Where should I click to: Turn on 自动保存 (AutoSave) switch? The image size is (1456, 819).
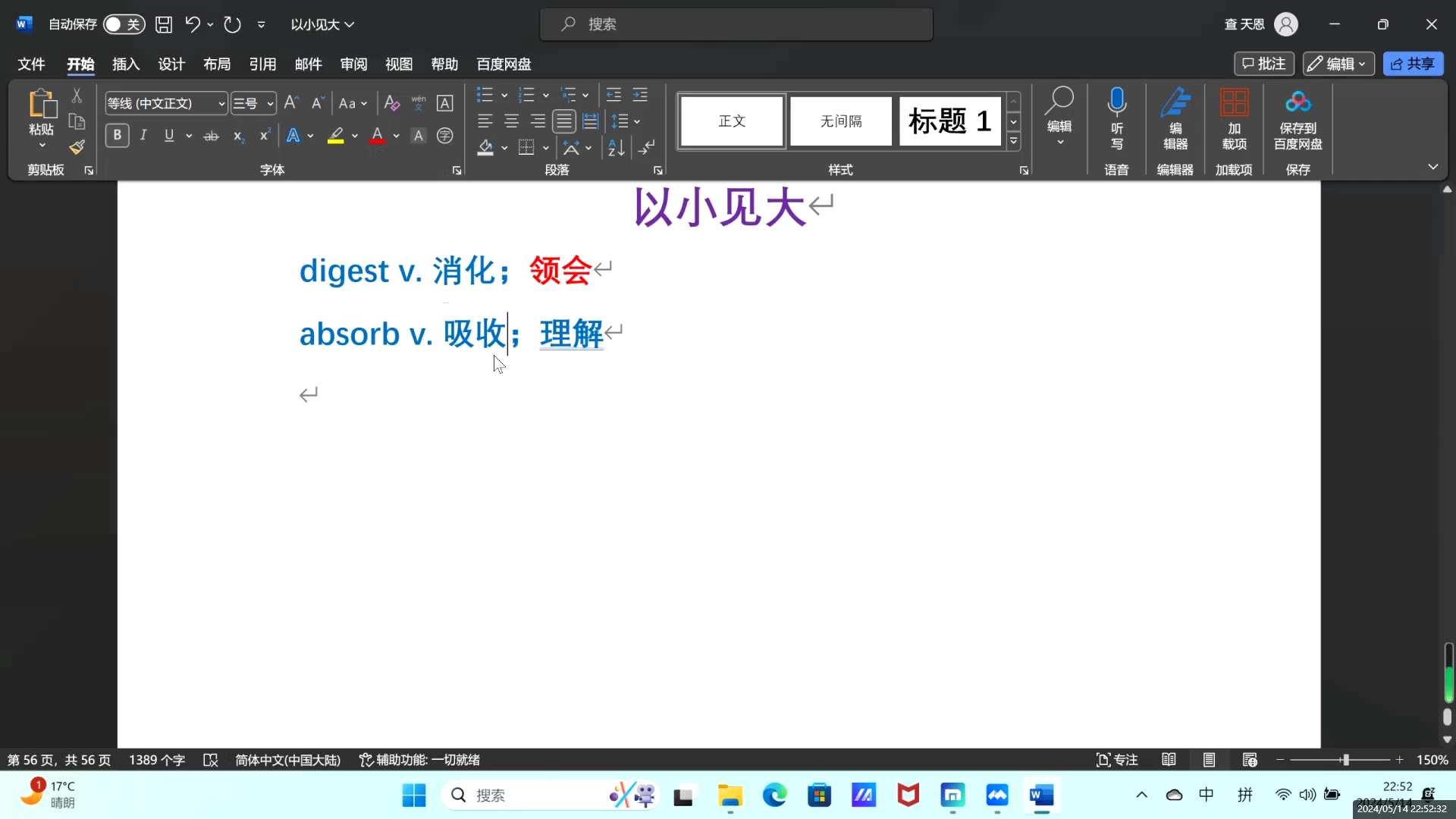[124, 24]
